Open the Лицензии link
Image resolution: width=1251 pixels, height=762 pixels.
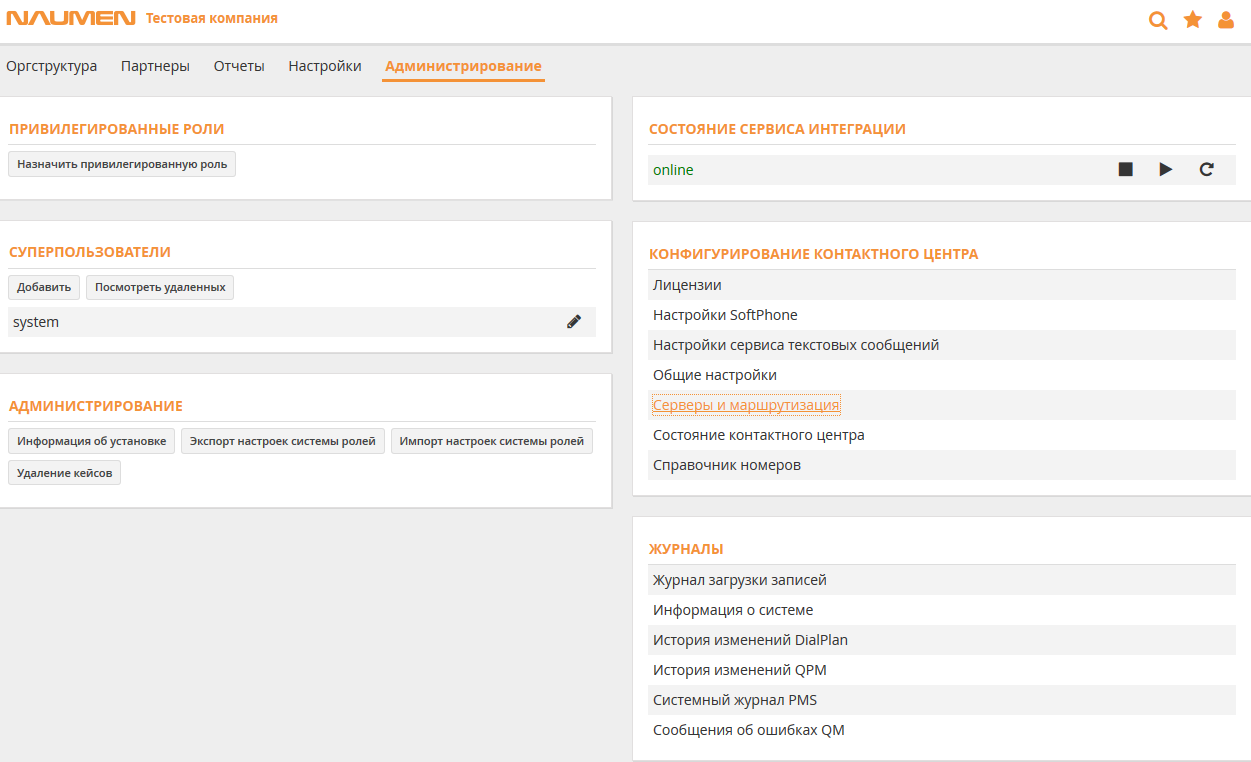click(x=687, y=285)
